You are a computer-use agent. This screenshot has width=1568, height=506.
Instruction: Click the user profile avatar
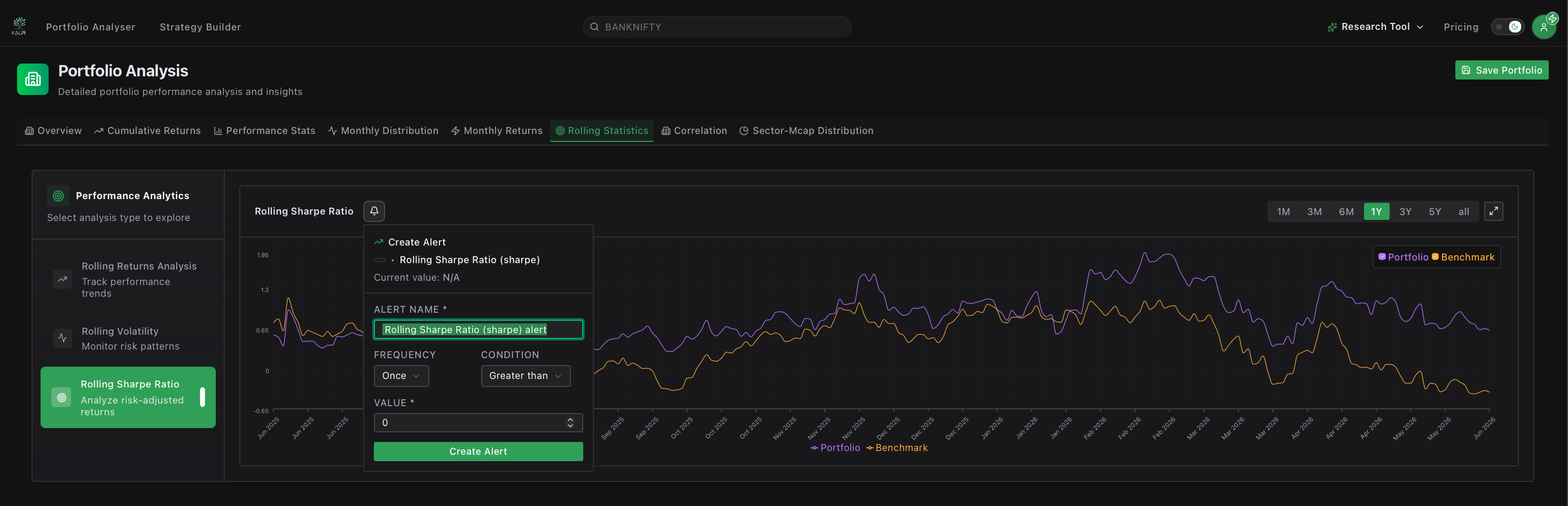click(x=1543, y=27)
